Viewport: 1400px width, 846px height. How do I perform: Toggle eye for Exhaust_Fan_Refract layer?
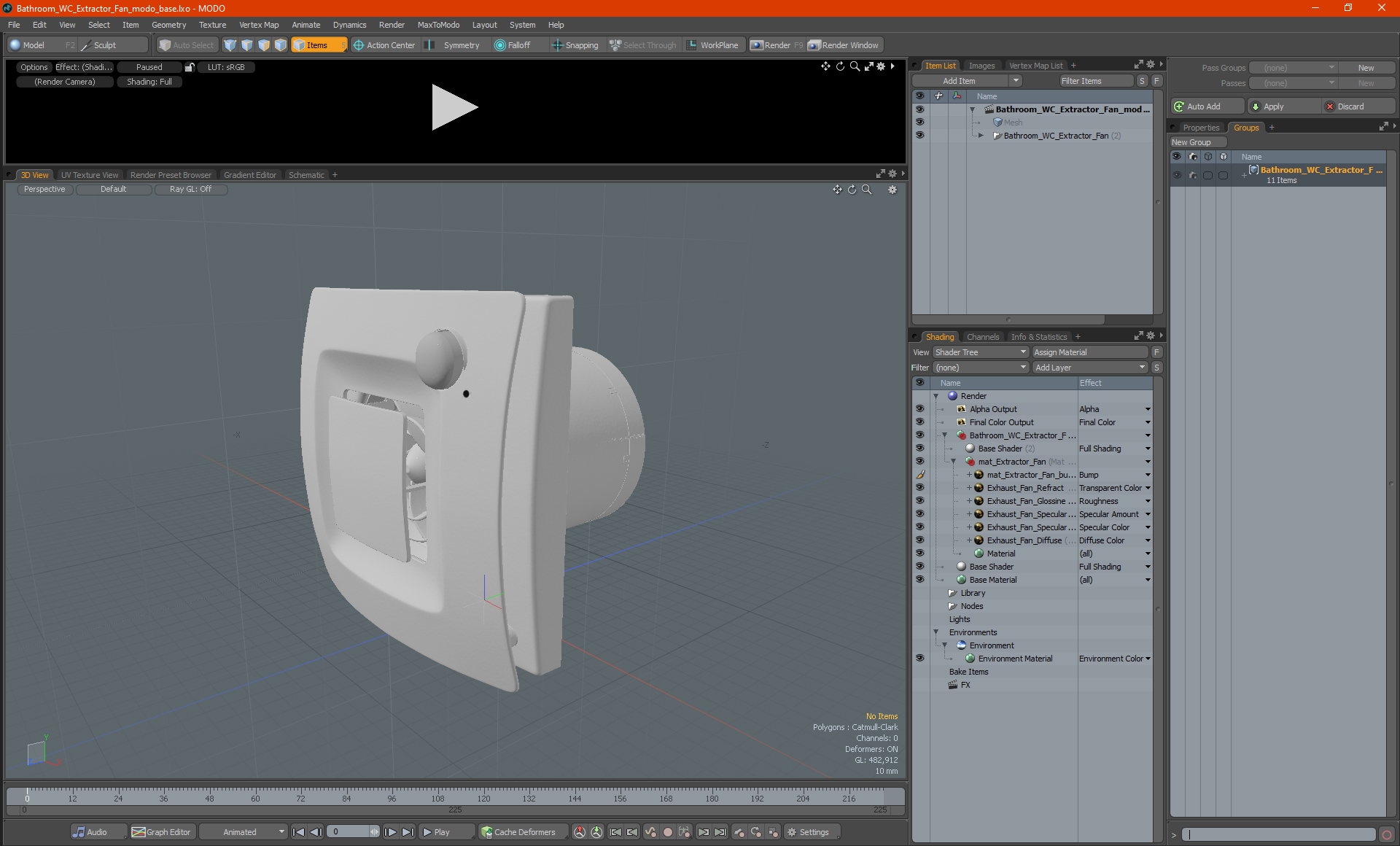tap(919, 488)
